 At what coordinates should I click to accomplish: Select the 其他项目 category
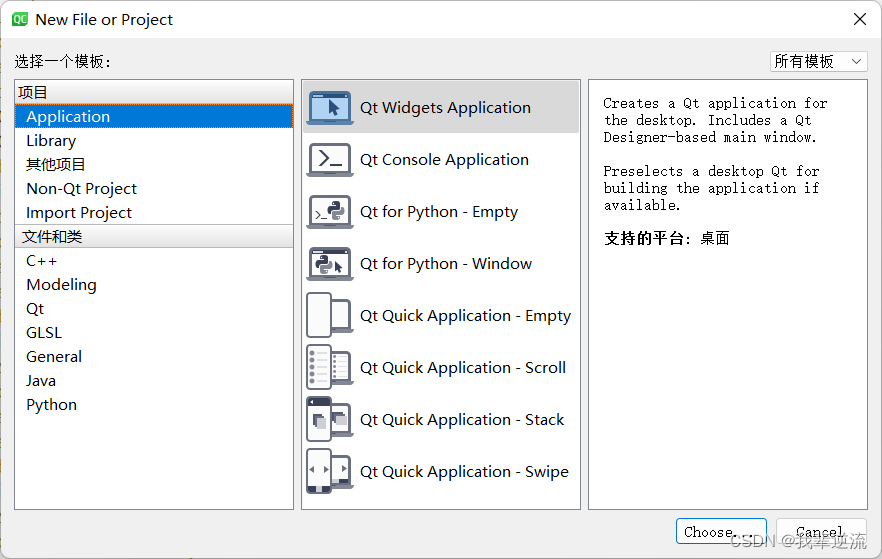point(154,165)
